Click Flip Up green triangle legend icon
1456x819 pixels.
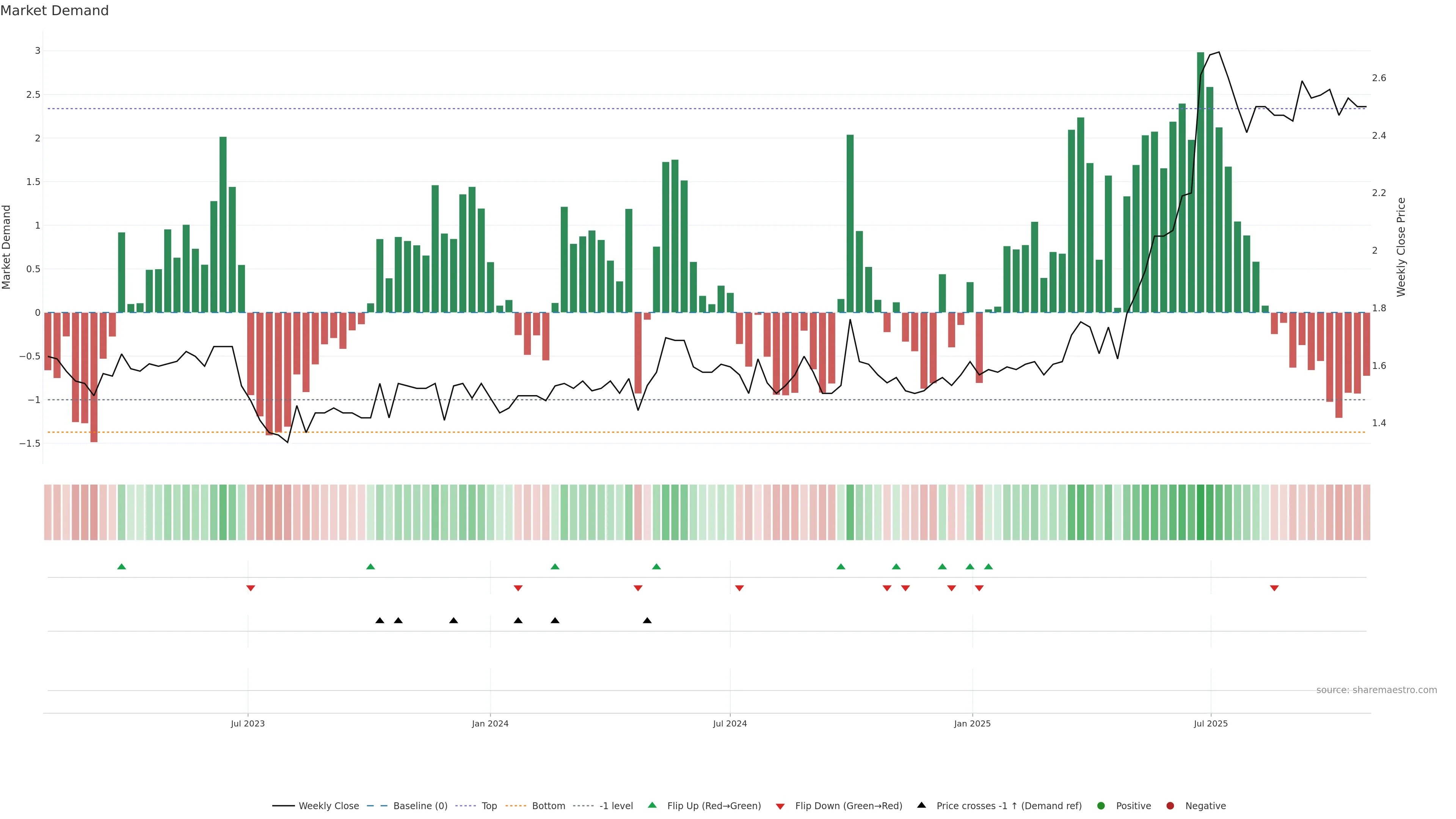[x=652, y=805]
